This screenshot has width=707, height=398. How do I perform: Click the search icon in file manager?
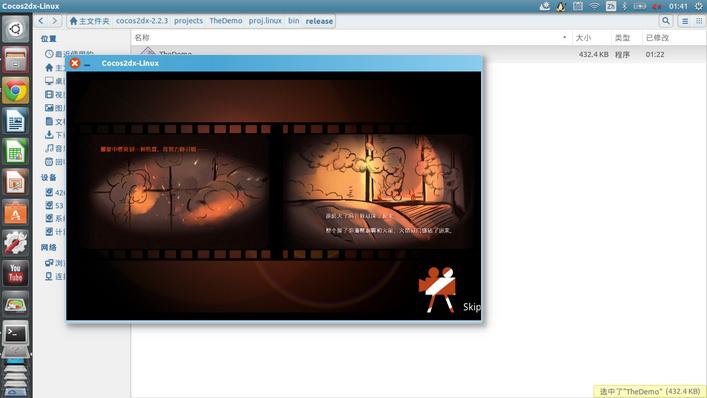click(x=666, y=21)
